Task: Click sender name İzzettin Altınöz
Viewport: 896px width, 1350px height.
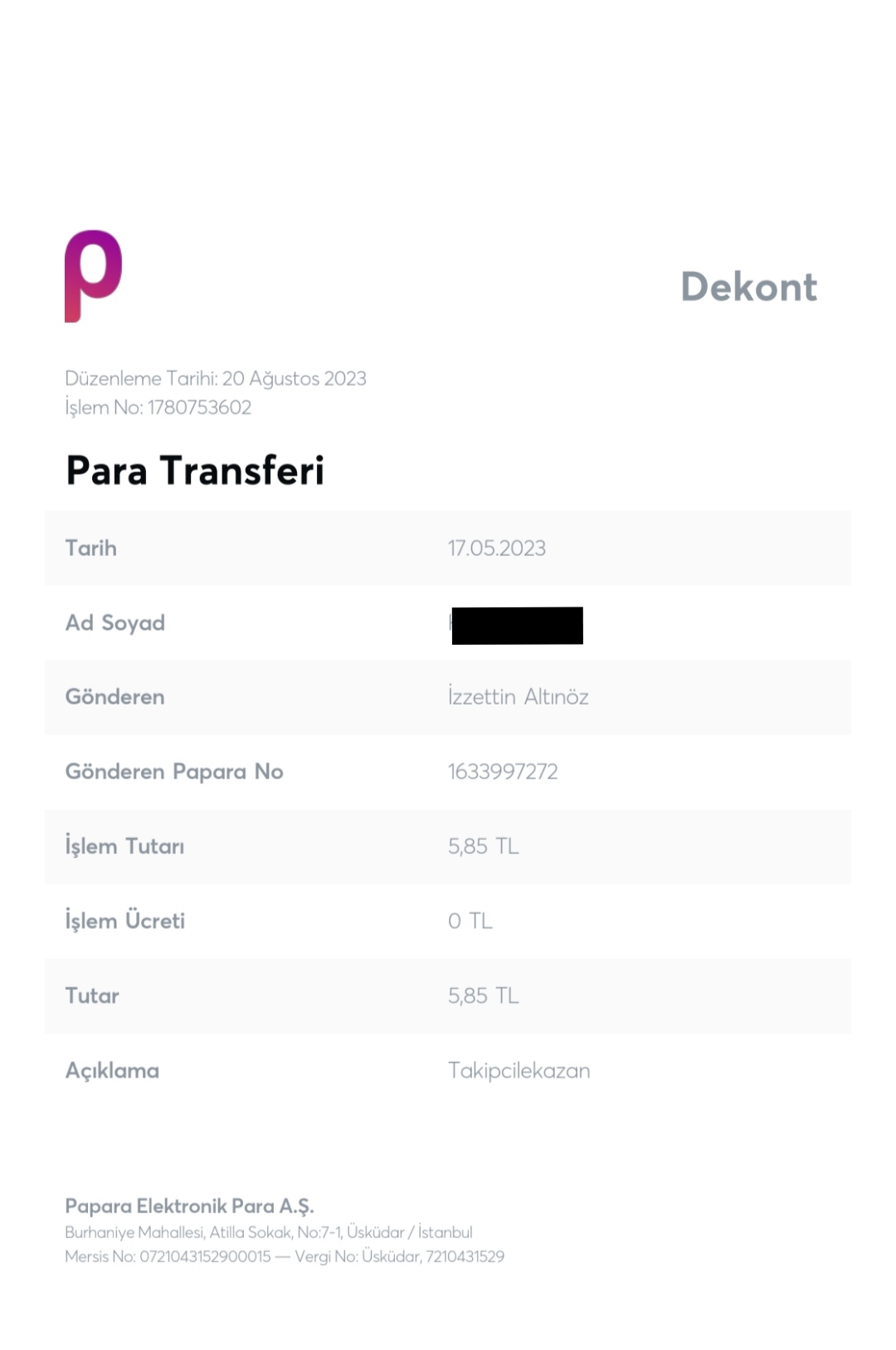Action: point(519,697)
